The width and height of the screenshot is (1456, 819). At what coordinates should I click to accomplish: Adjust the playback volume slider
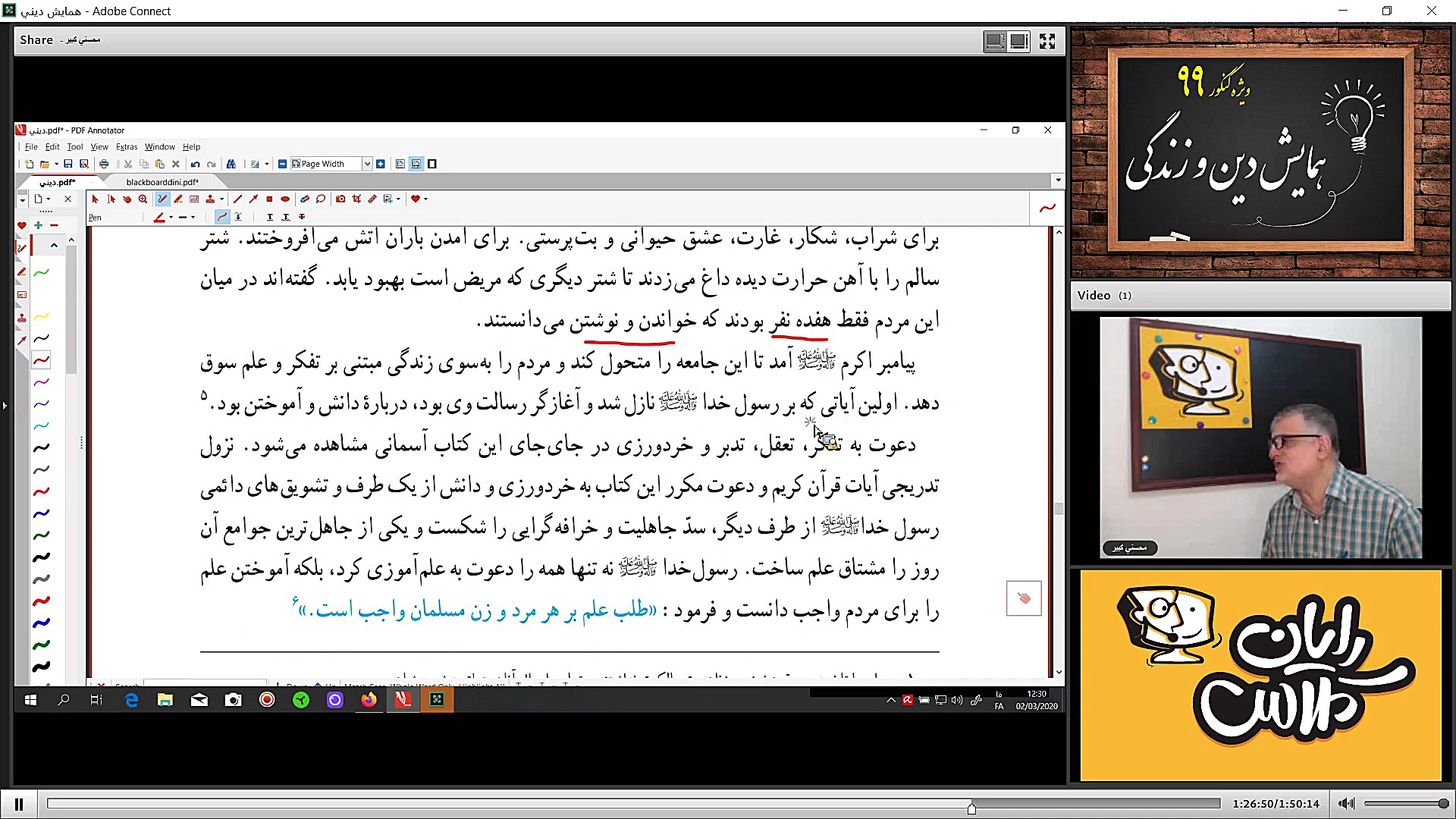click(x=1406, y=804)
